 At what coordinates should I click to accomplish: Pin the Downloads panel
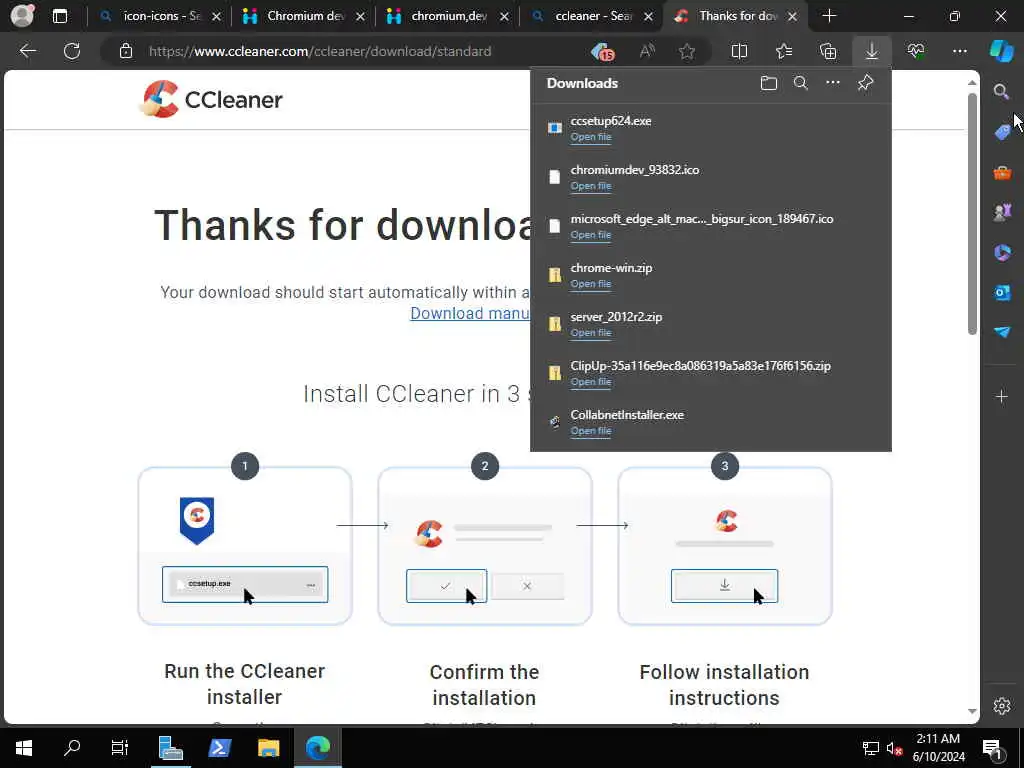(x=865, y=83)
